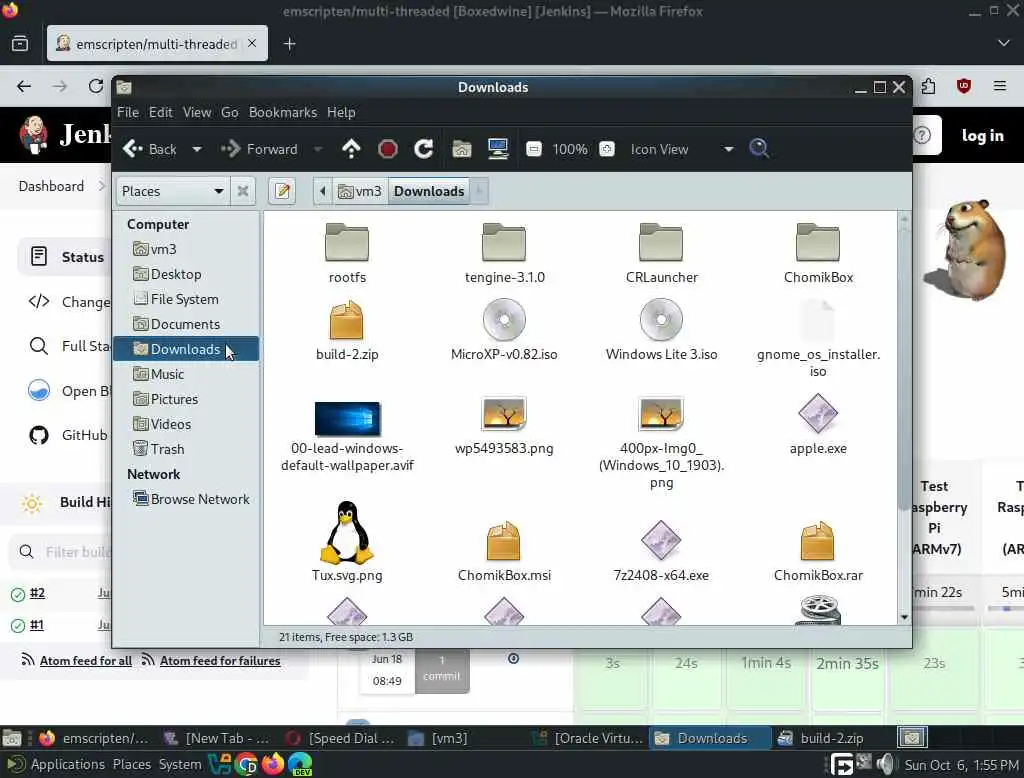The height and width of the screenshot is (778, 1024).
Task: Click the volume speaker tray icon
Action: pyautogui.click(x=886, y=764)
